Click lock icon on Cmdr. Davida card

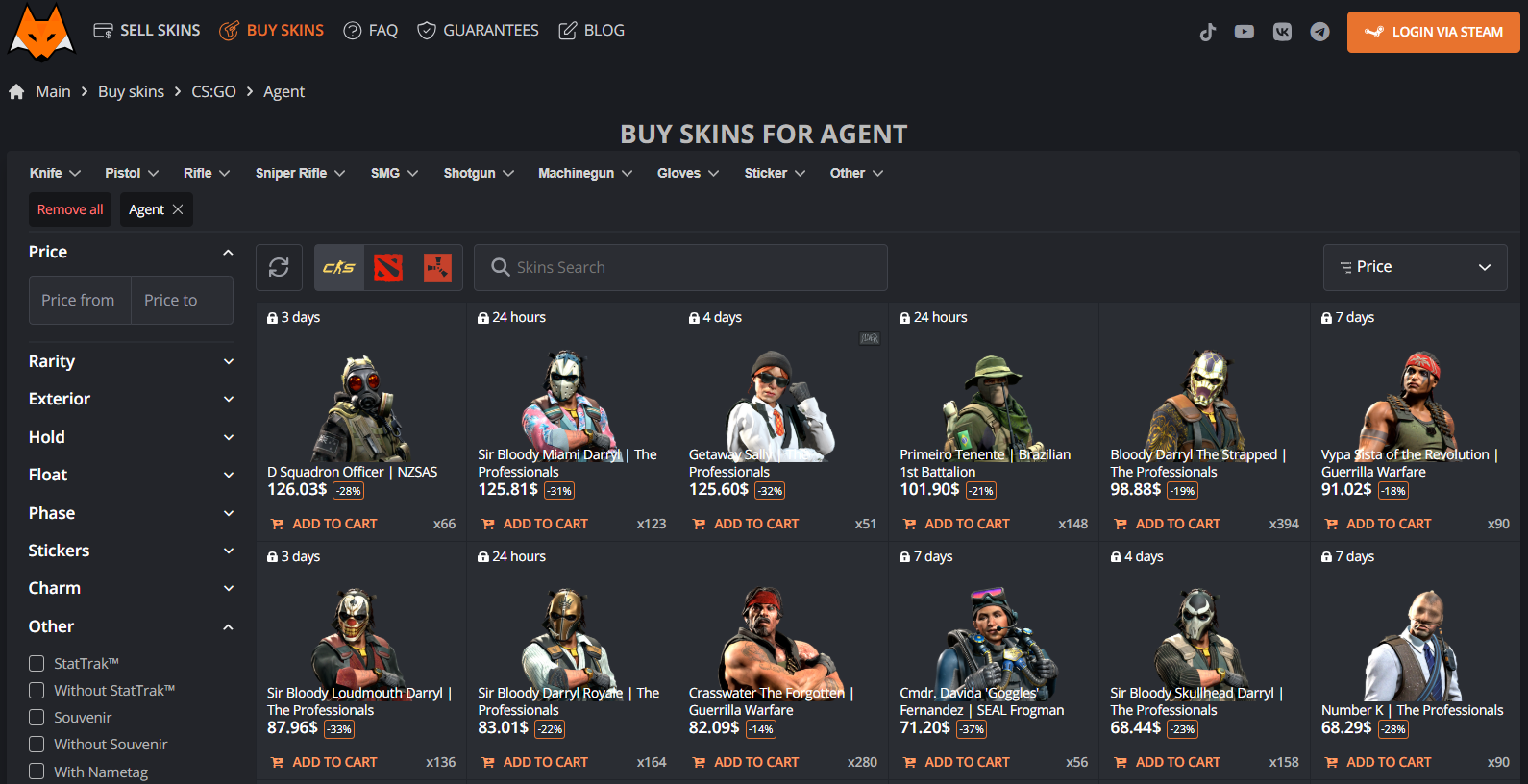point(904,557)
